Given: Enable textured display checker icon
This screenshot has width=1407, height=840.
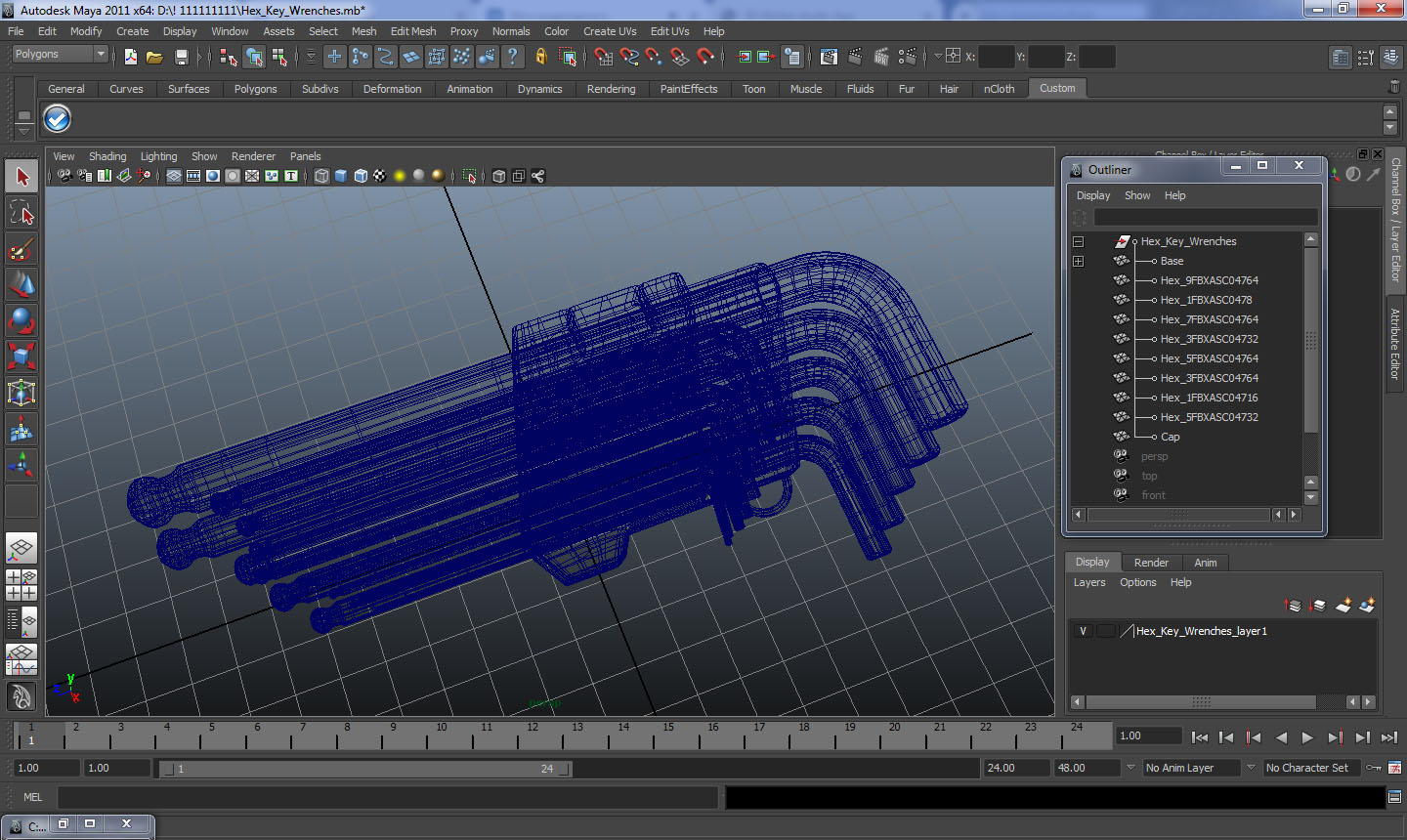Looking at the screenshot, I should click(380, 176).
